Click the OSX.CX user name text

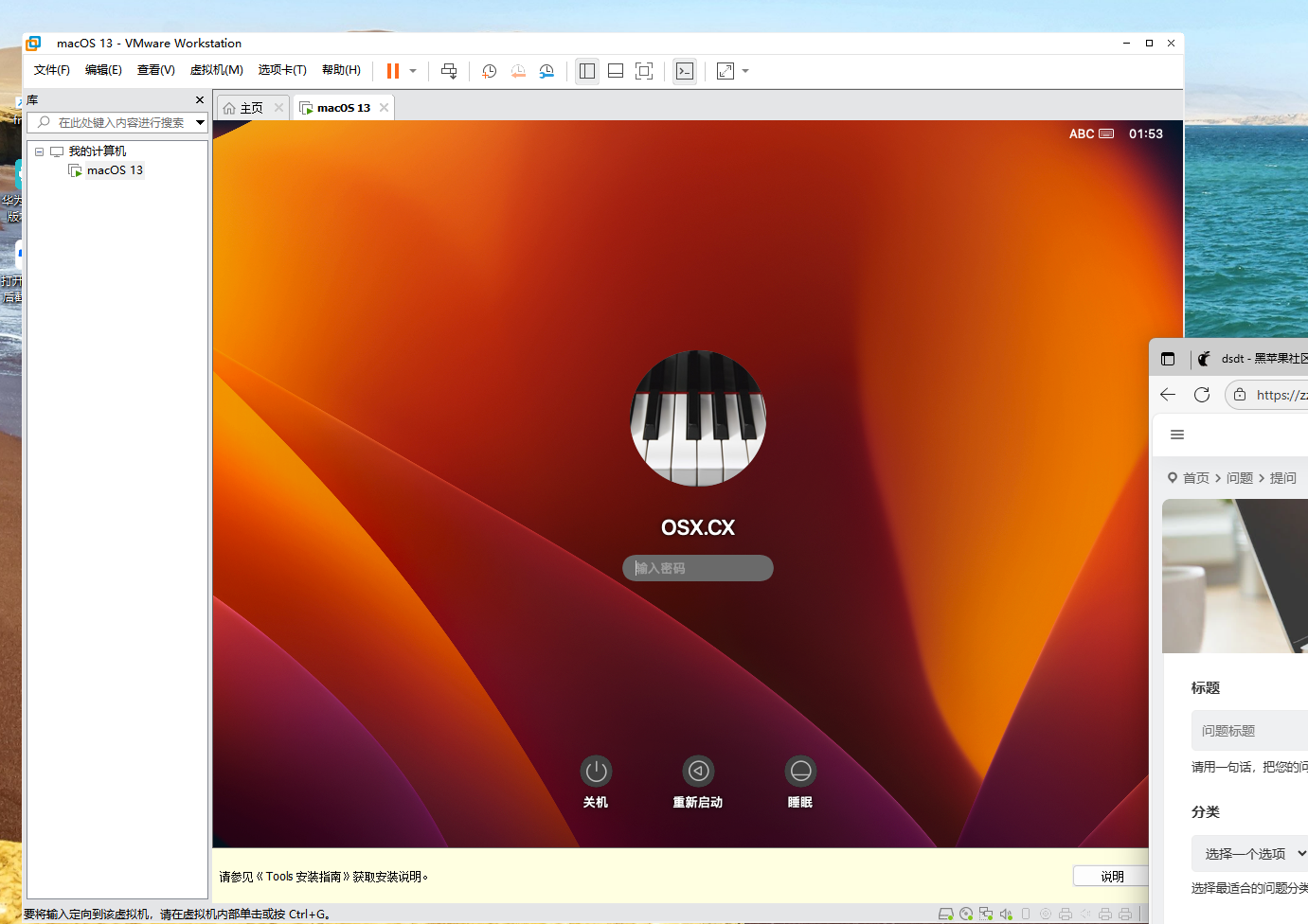pos(698,527)
